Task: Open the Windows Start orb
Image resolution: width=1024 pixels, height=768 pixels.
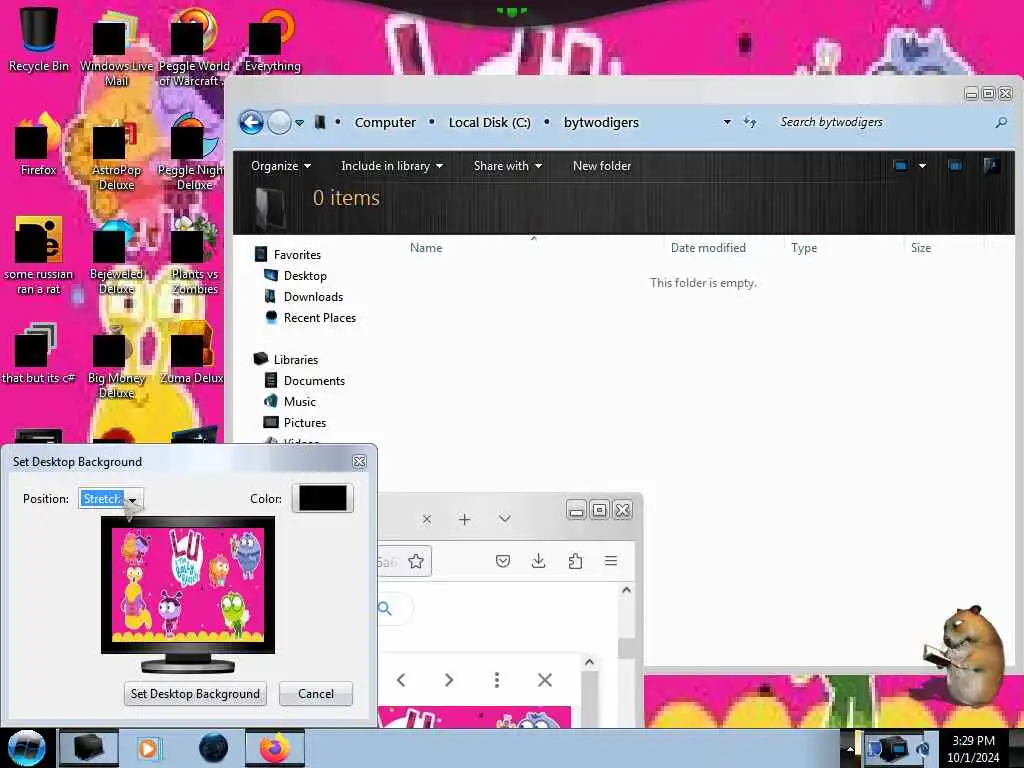Action: [x=26, y=748]
